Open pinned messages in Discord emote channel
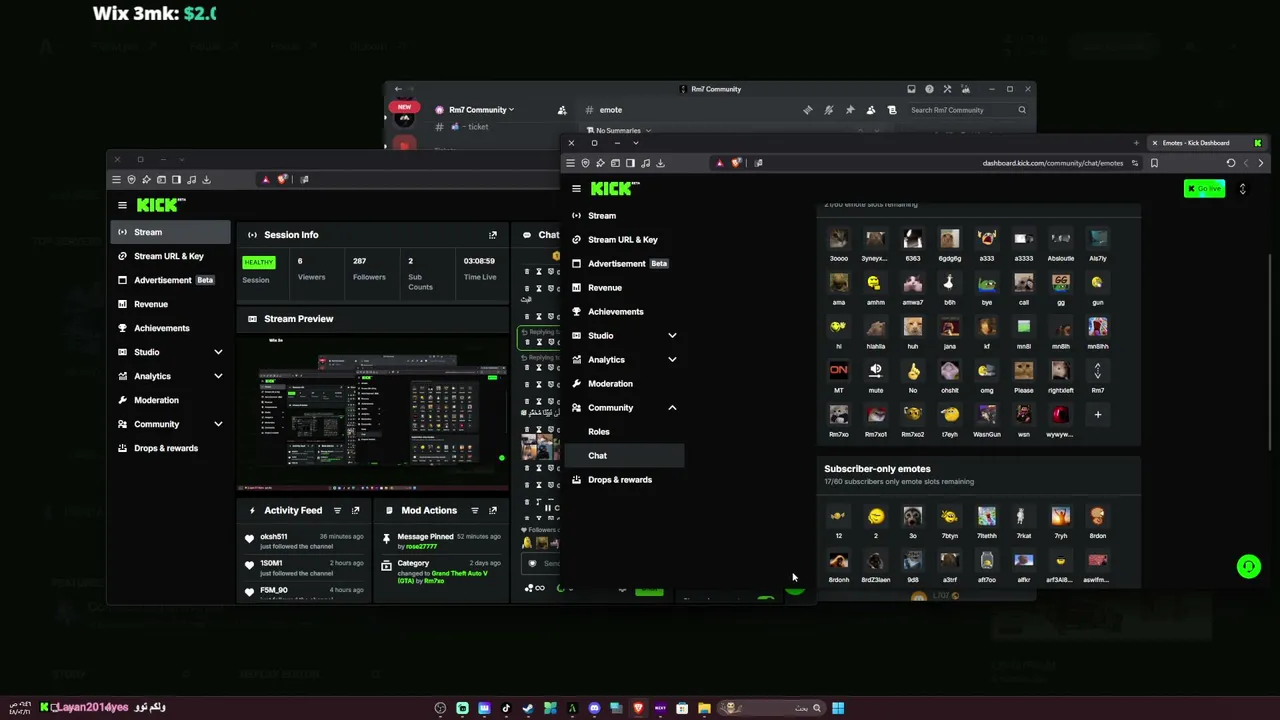 pyautogui.click(x=849, y=110)
